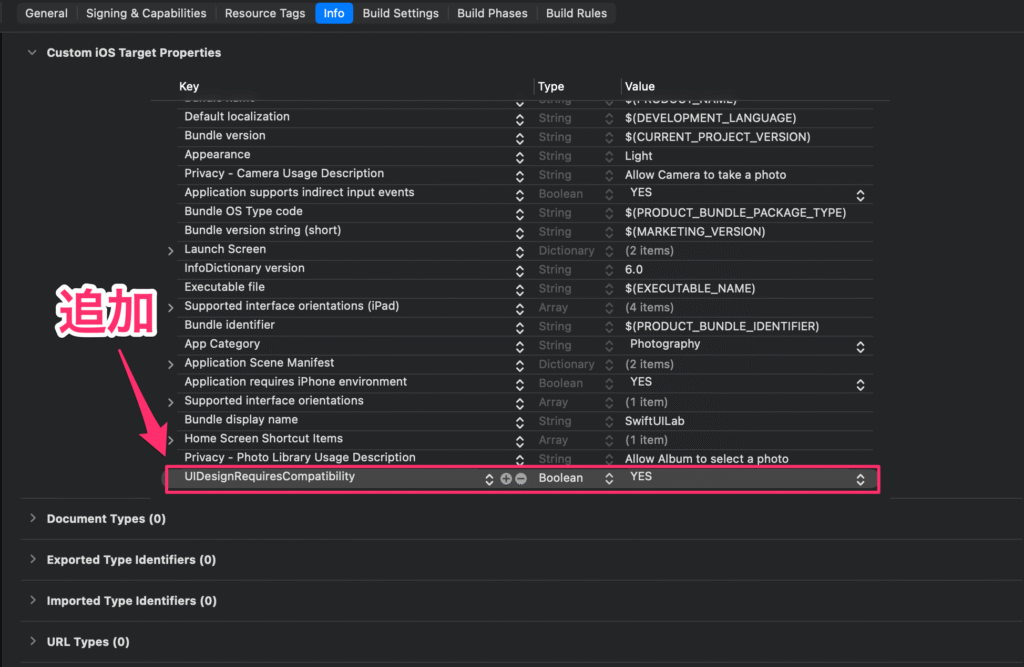Toggle value of Application requires iPhone environment
The width and height of the screenshot is (1024, 667).
860,384
